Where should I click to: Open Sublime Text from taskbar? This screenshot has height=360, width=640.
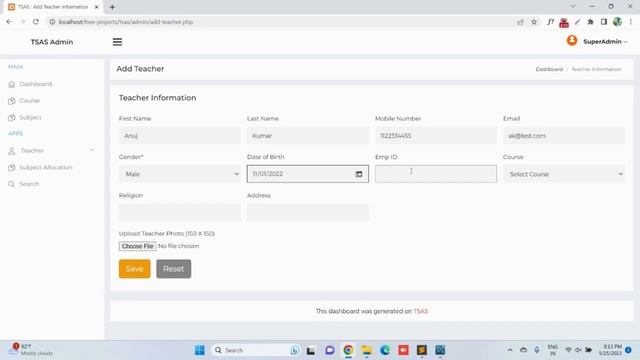422,350
